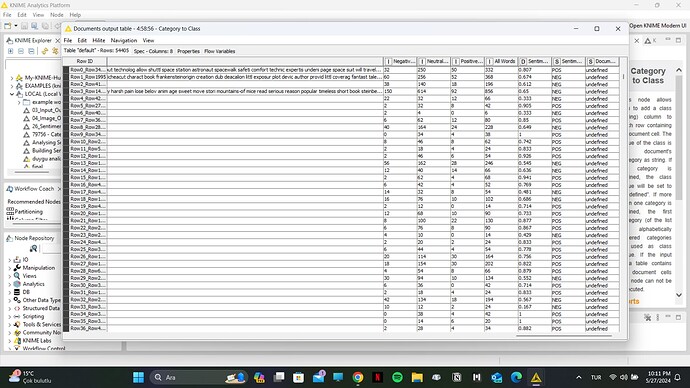
Task: Click the Neutral... column header
Action: [433, 62]
